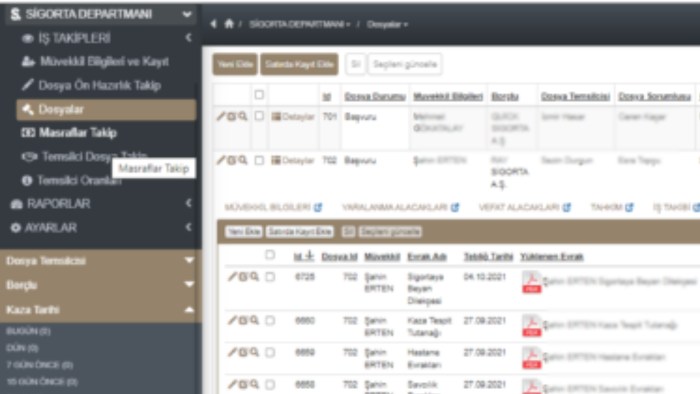Tick the checkbox for file row 701
This screenshot has width=700, height=394.
[x=259, y=116]
